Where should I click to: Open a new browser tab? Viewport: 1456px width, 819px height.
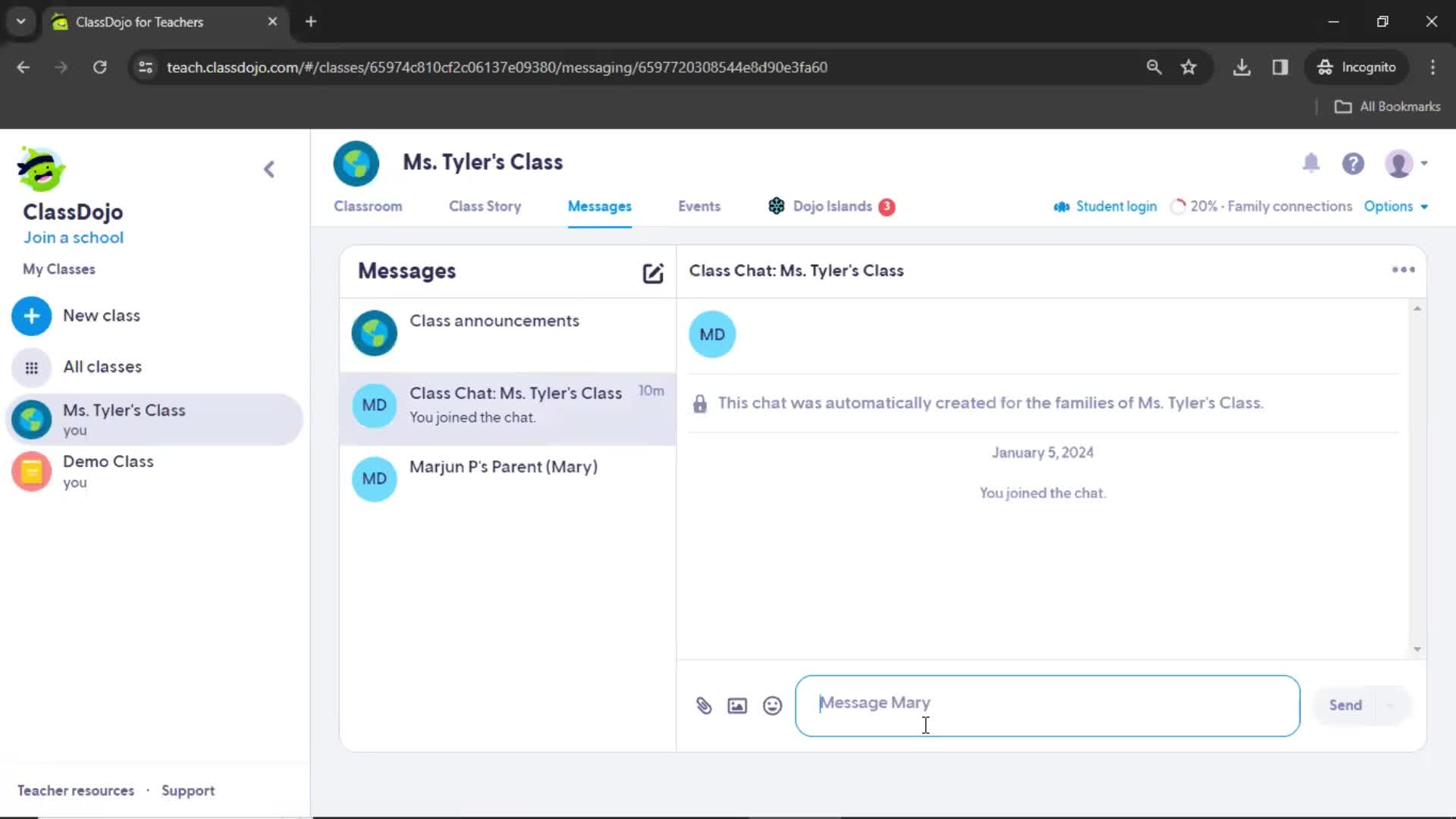tap(311, 22)
